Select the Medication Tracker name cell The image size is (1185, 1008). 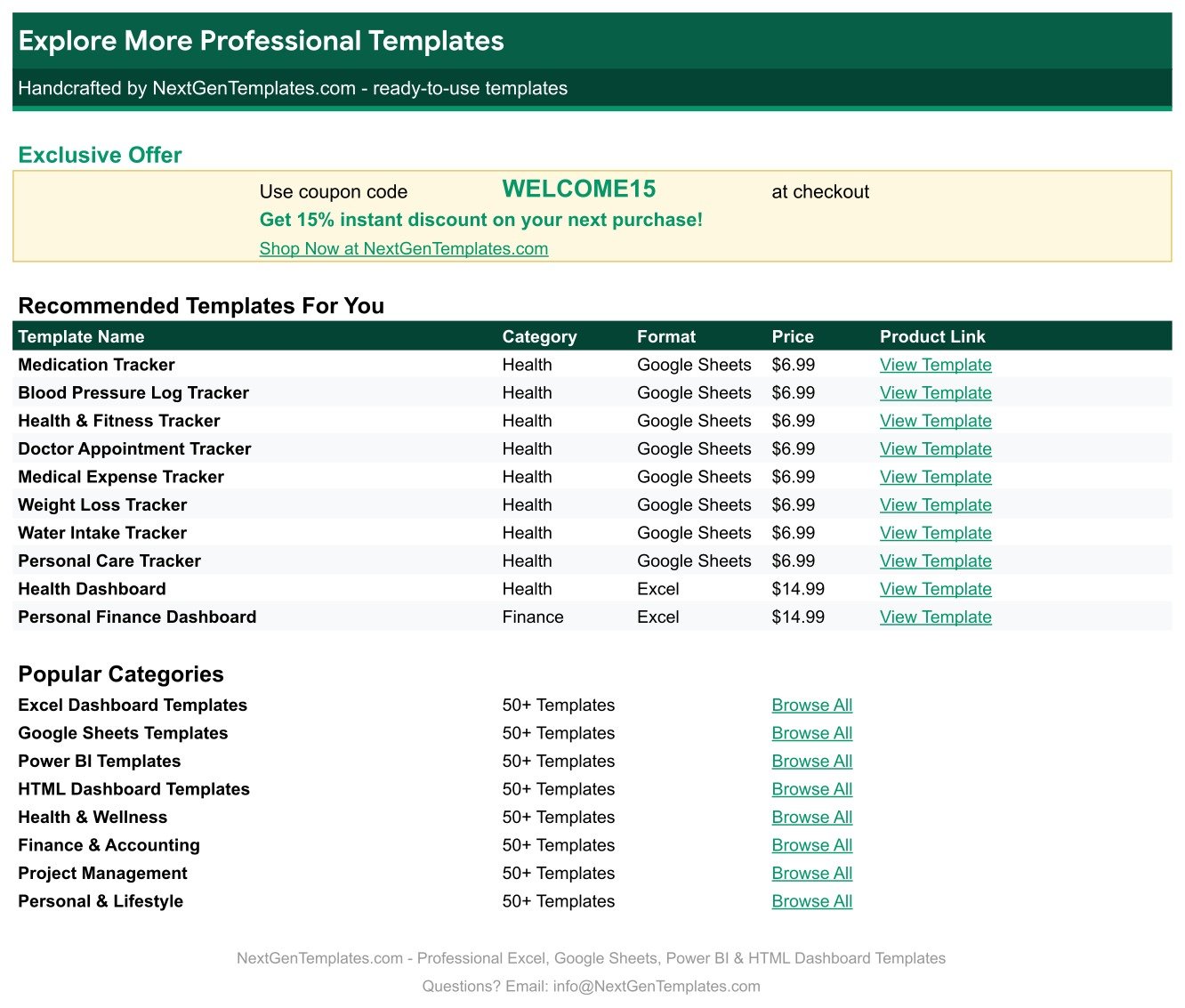pyautogui.click(x=96, y=365)
